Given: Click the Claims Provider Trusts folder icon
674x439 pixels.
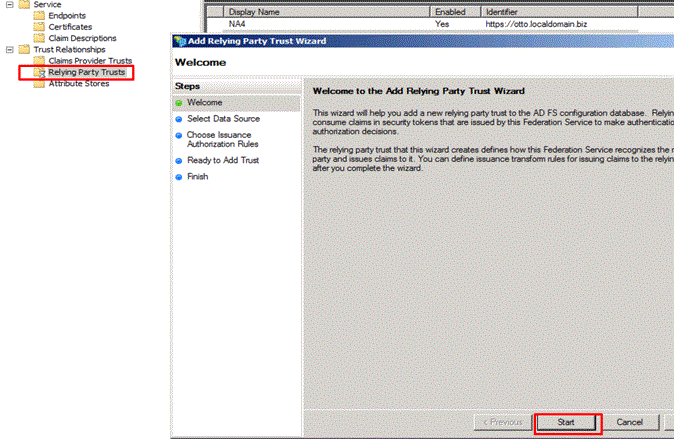Looking at the screenshot, I should (x=40, y=61).
